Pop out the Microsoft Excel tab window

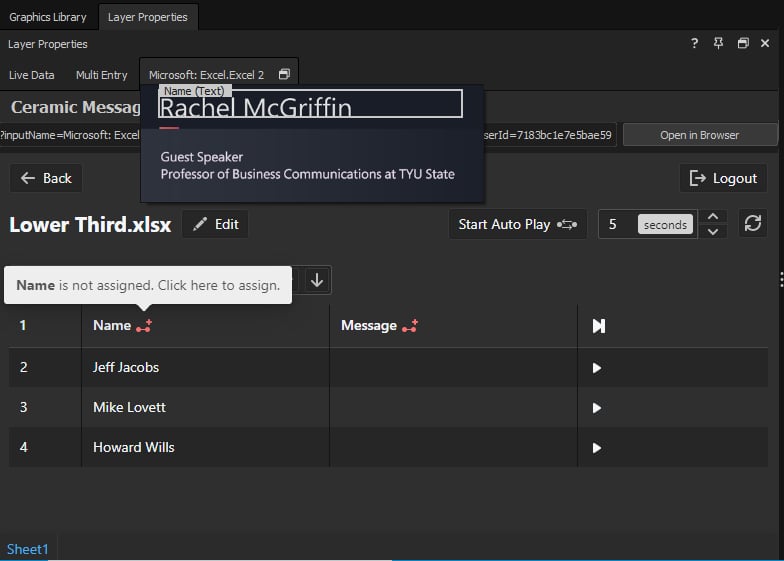click(284, 74)
